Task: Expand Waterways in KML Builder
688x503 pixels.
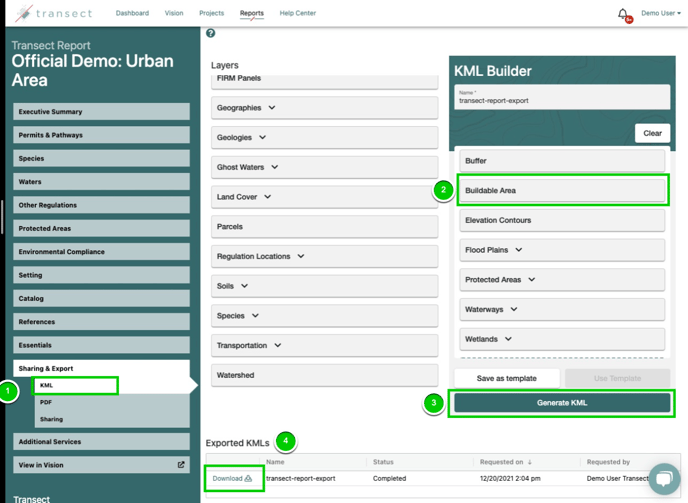Action: click(x=514, y=309)
